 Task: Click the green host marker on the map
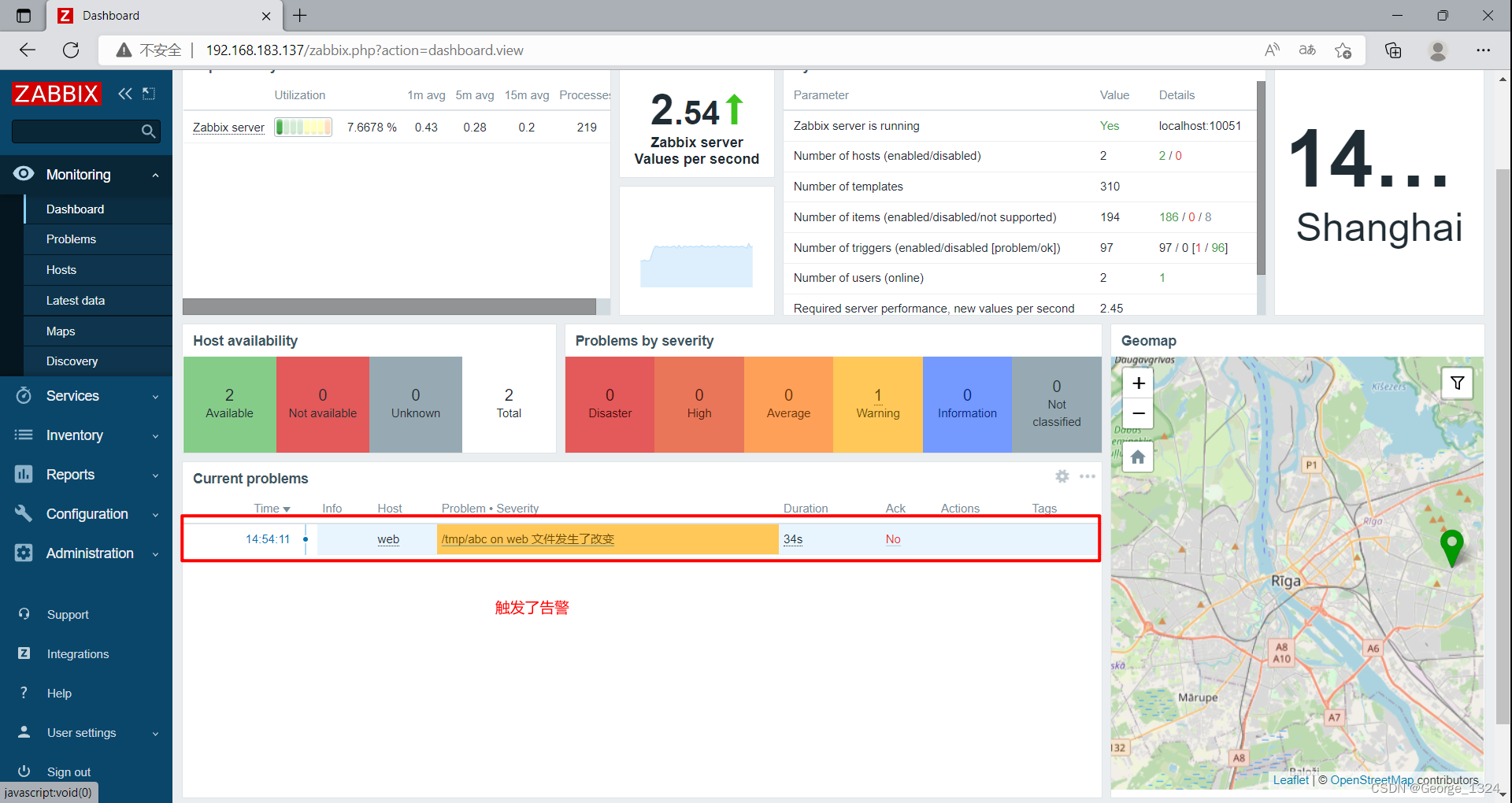click(x=1451, y=548)
